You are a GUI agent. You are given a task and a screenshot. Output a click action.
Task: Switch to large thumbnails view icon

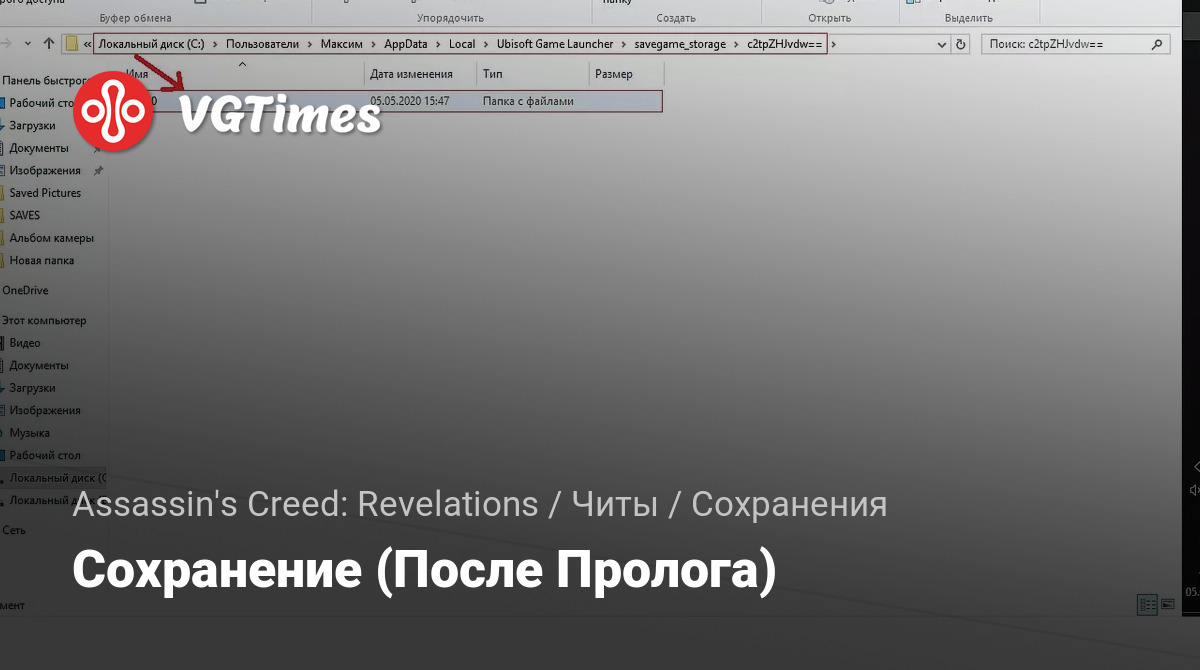click(x=1166, y=604)
